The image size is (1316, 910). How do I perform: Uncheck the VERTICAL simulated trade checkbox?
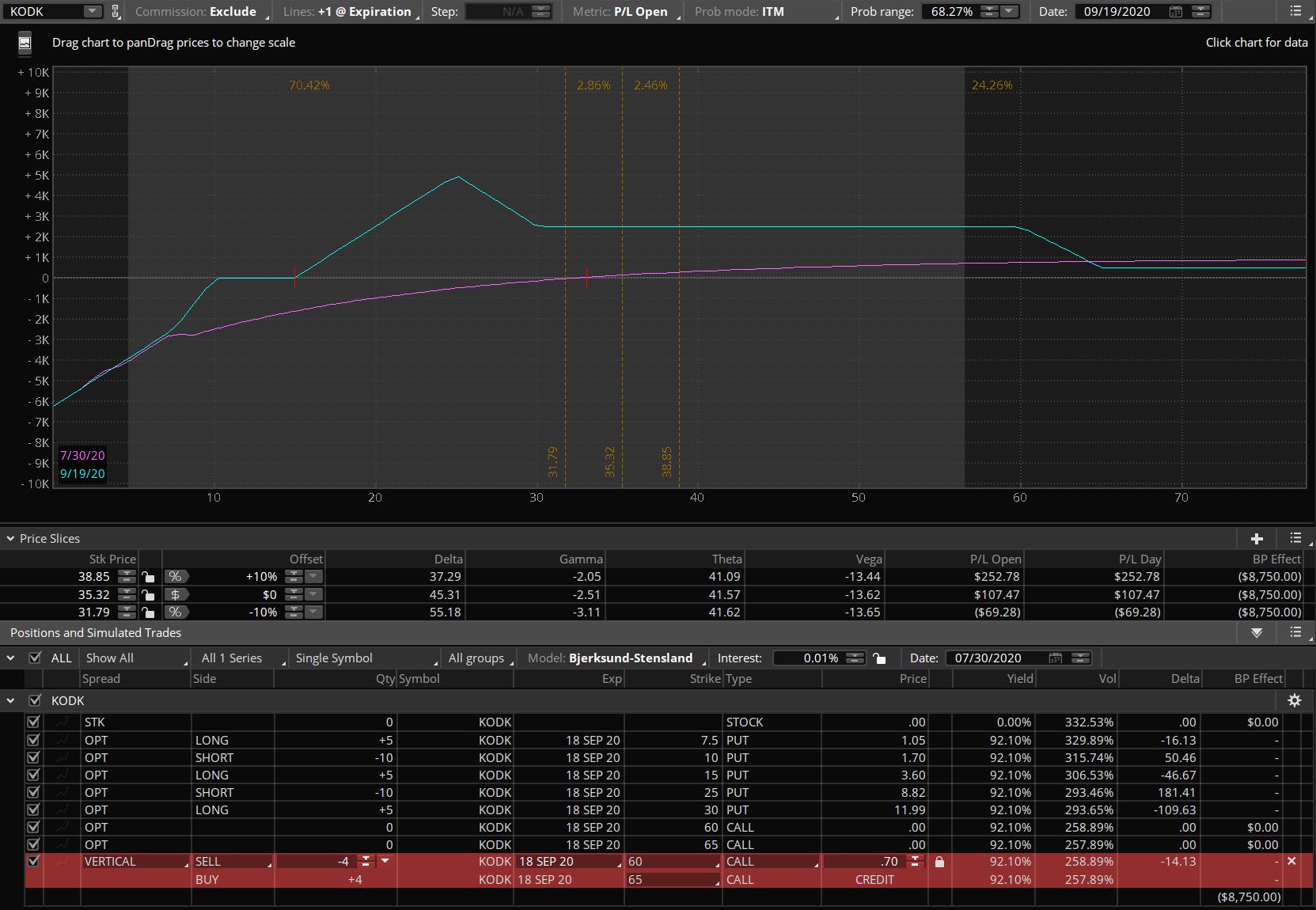tap(33, 861)
